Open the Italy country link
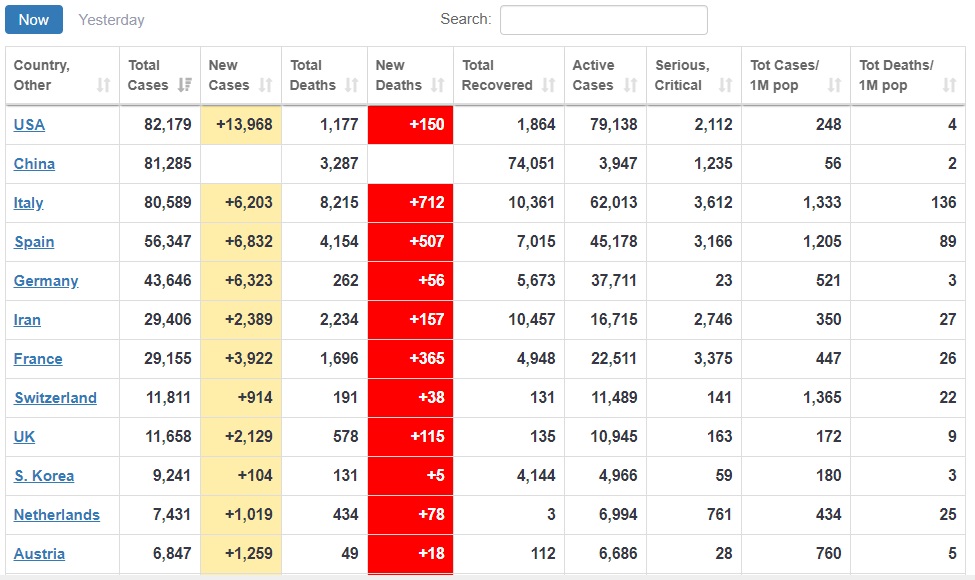This screenshot has height=580, width=975. (x=29, y=203)
